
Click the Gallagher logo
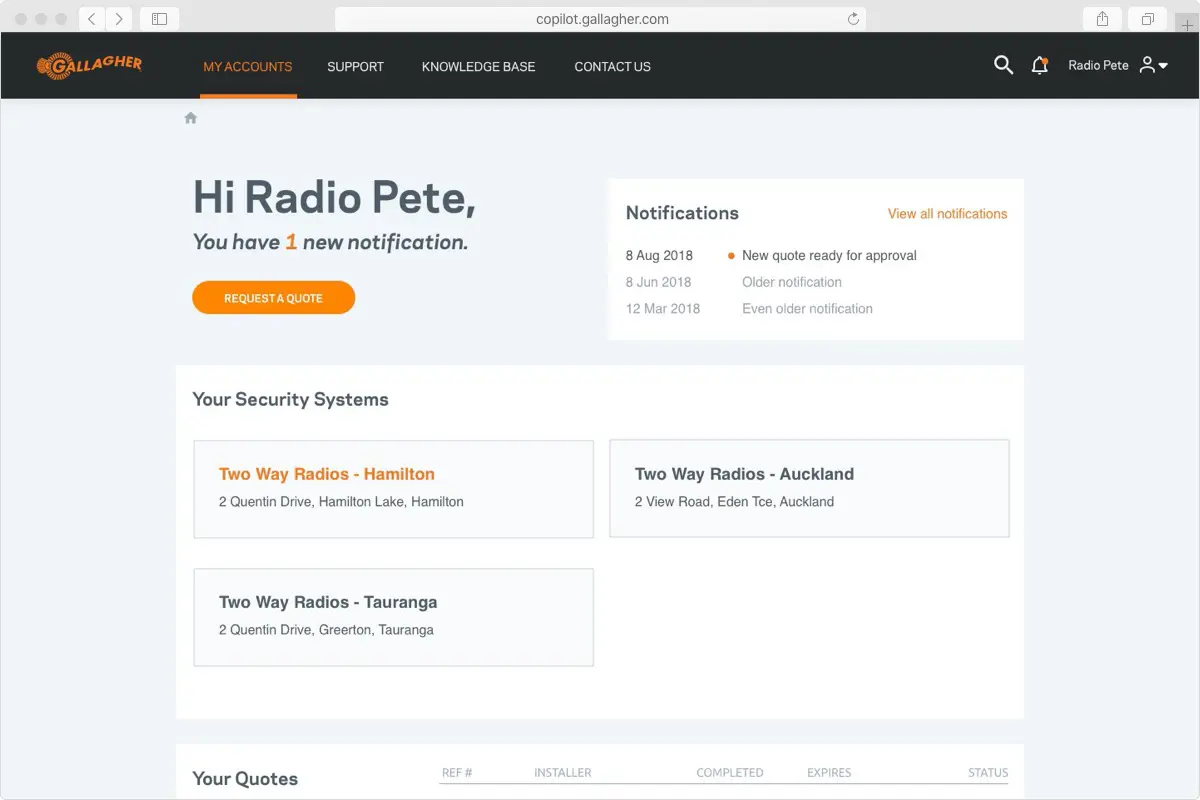[89, 66]
